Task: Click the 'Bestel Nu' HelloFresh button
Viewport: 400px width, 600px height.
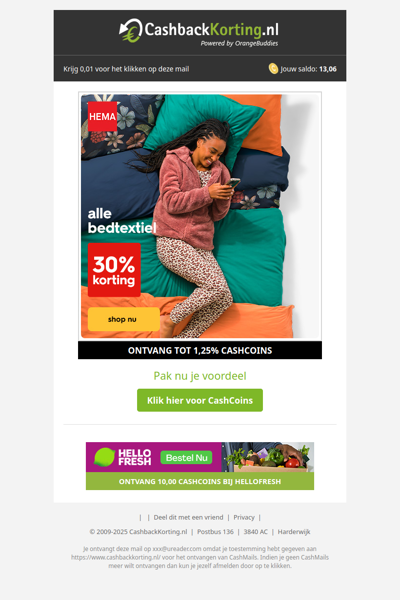Action: (x=186, y=458)
